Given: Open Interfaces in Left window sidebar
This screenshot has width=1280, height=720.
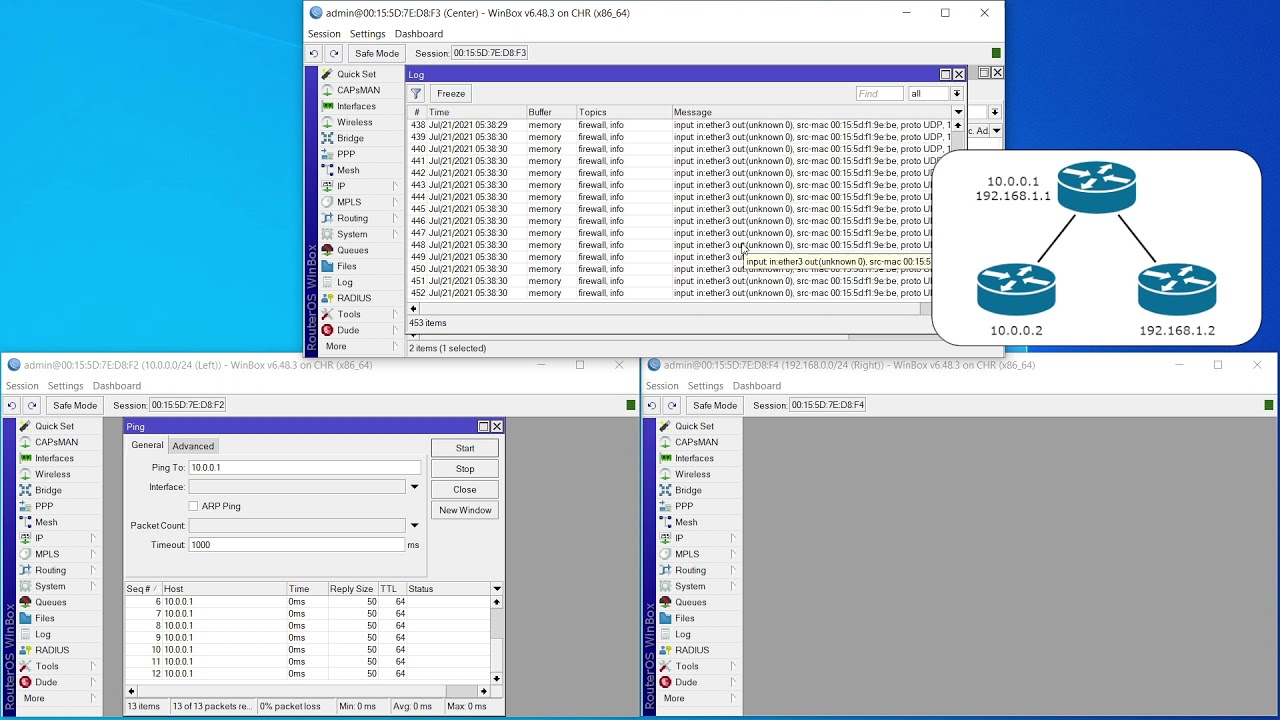Looking at the screenshot, I should coord(54,458).
